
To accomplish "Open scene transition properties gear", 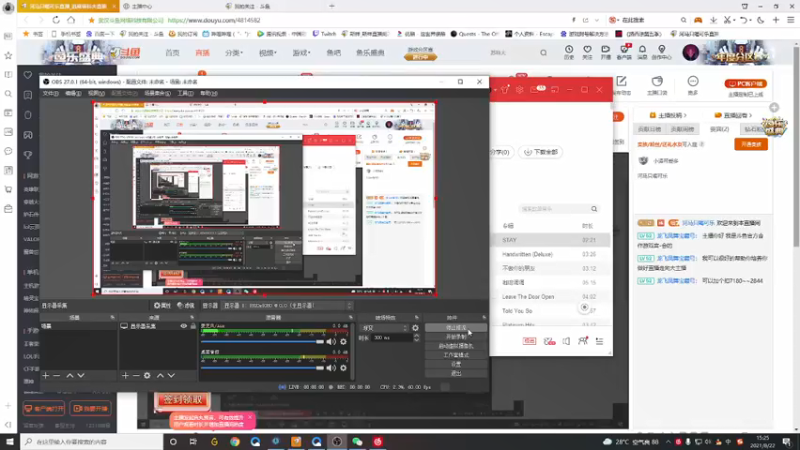I will click(415, 328).
